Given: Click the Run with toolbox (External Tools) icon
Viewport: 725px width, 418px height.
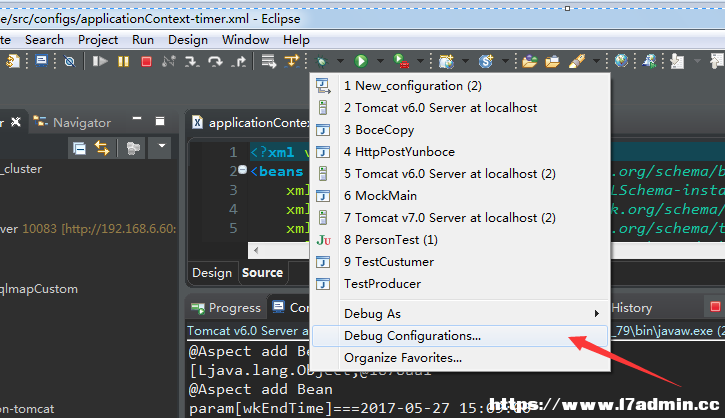Looking at the screenshot, I should click(401, 61).
